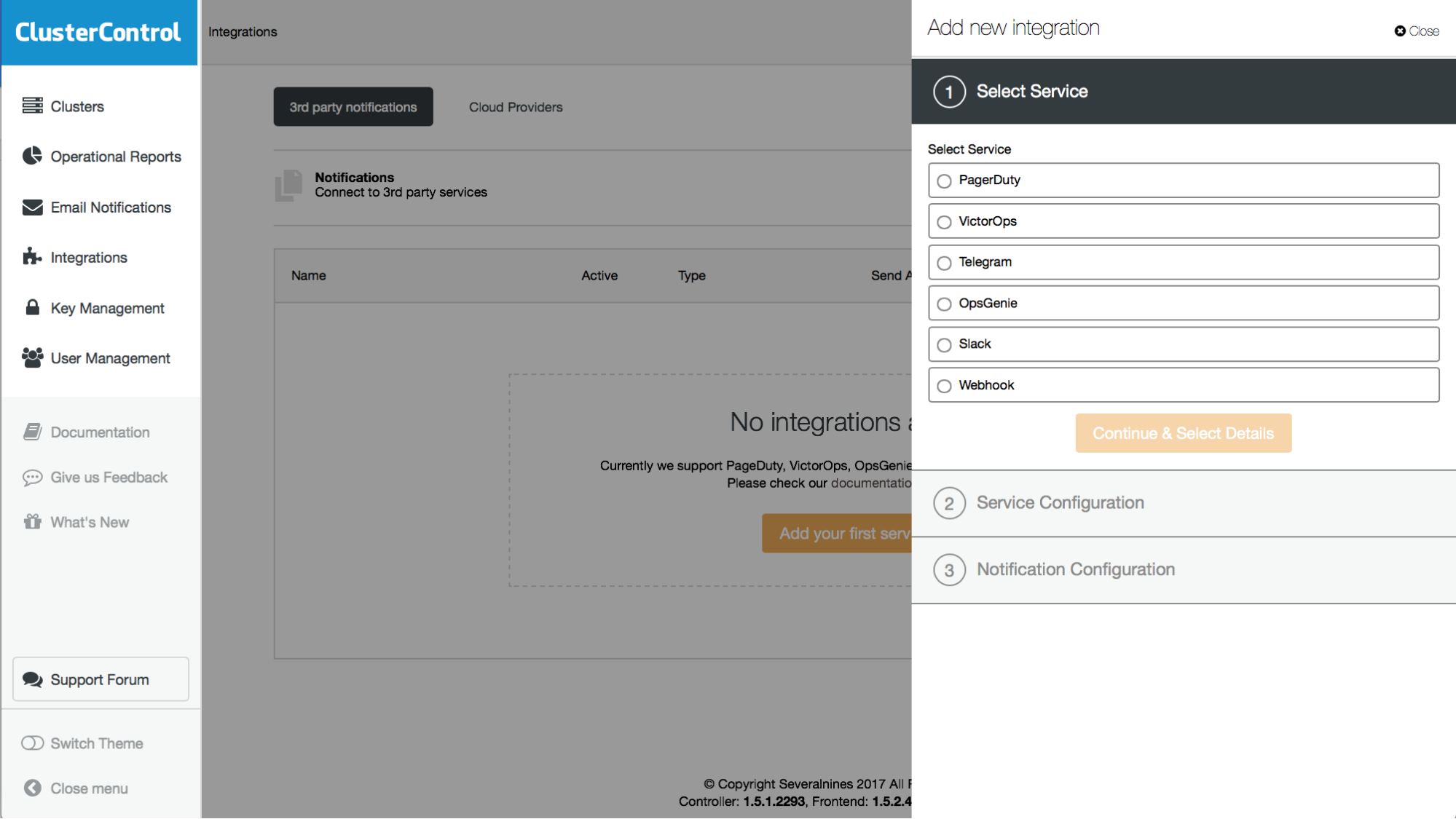Choose the OpsGenie radio option
This screenshot has width=1456, height=819.
click(x=944, y=304)
